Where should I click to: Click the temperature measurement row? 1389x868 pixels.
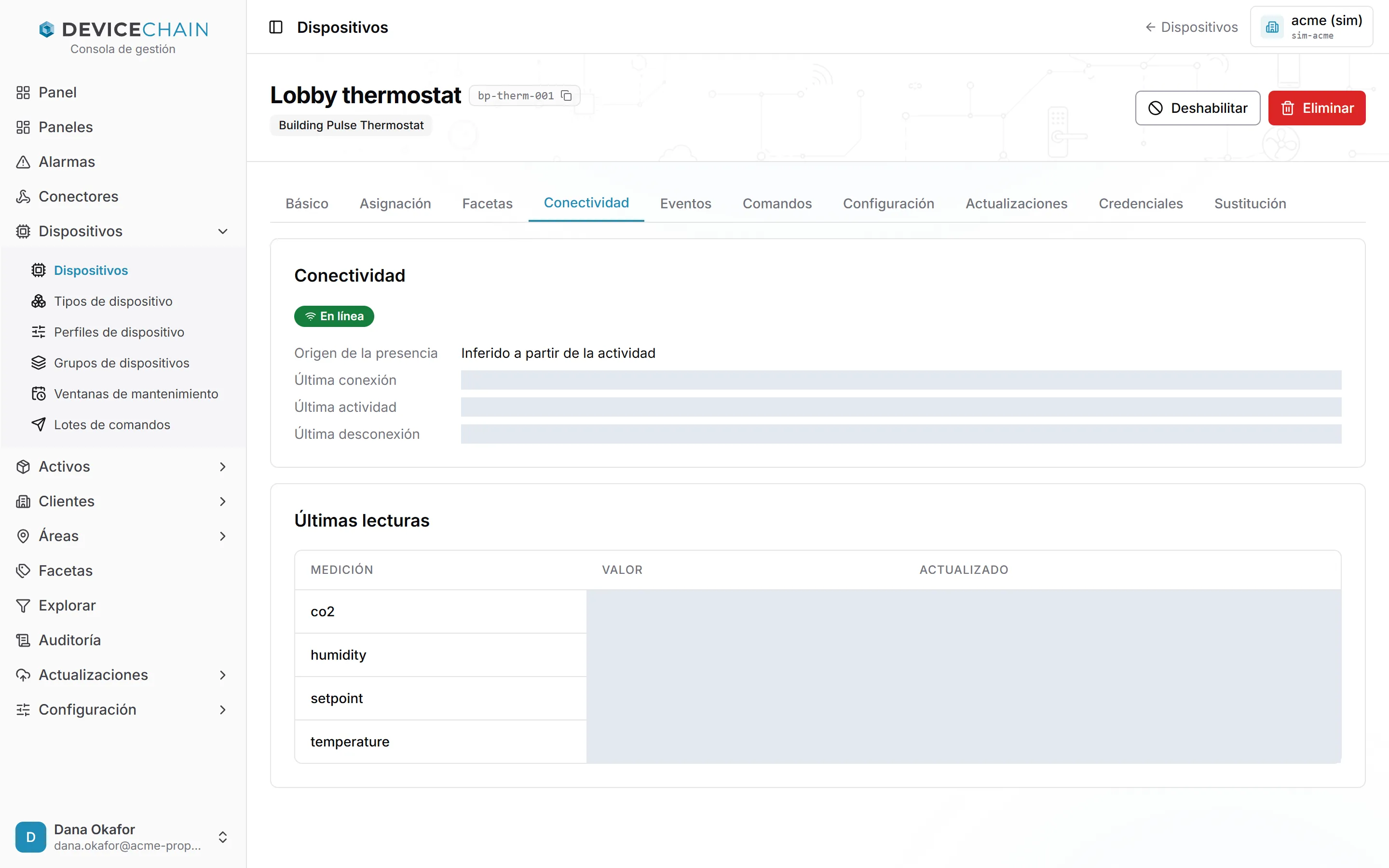pyautogui.click(x=817, y=742)
